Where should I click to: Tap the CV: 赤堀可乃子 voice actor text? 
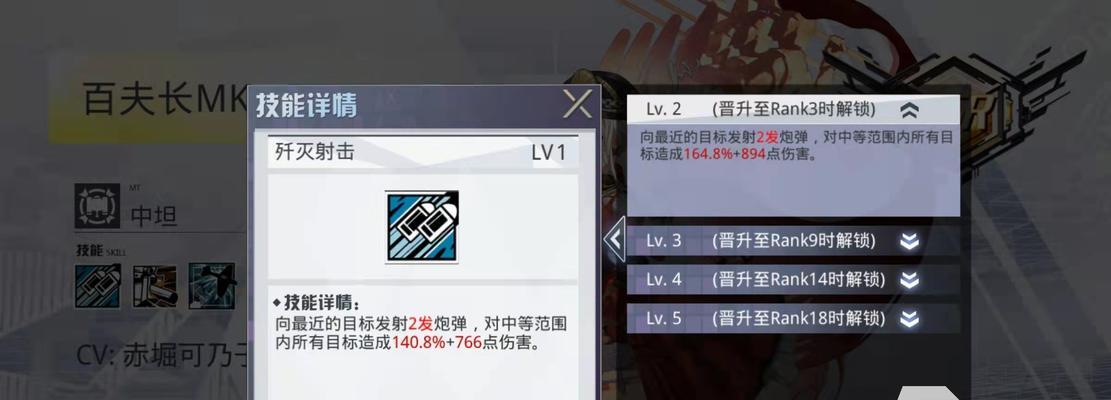(x=163, y=356)
